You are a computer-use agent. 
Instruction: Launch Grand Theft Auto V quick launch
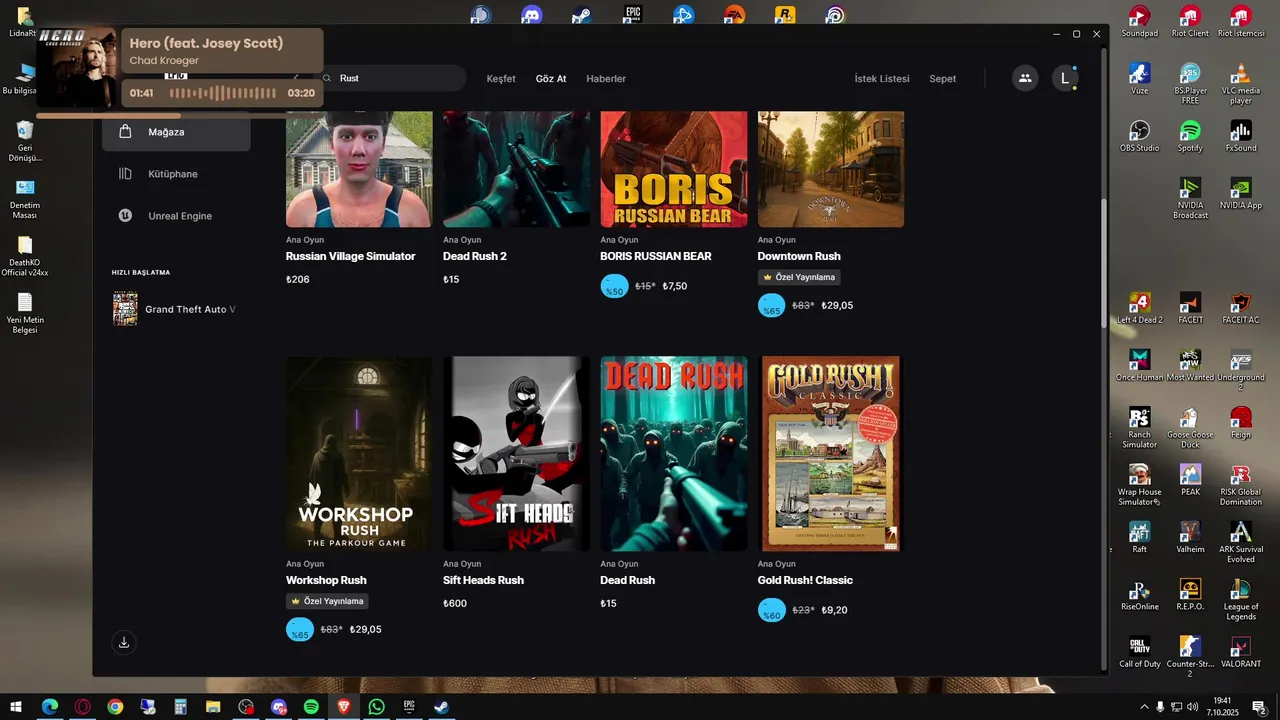pyautogui.click(x=176, y=309)
